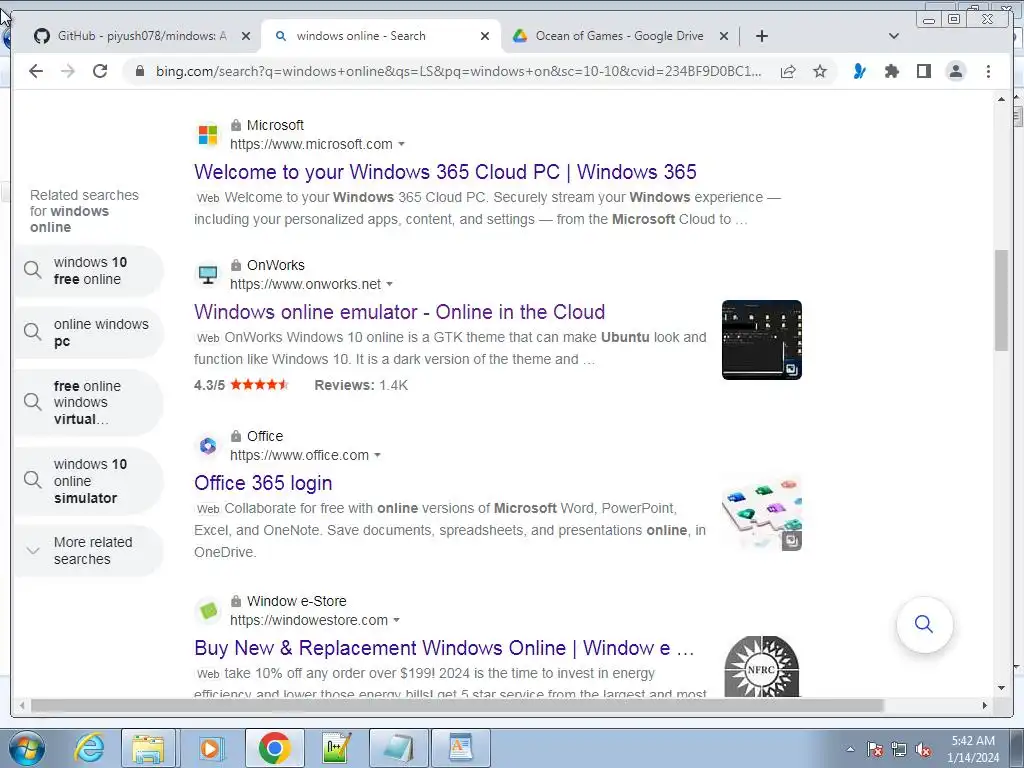This screenshot has width=1024, height=768.
Task: Click the forward navigation arrow
Action: point(68,71)
